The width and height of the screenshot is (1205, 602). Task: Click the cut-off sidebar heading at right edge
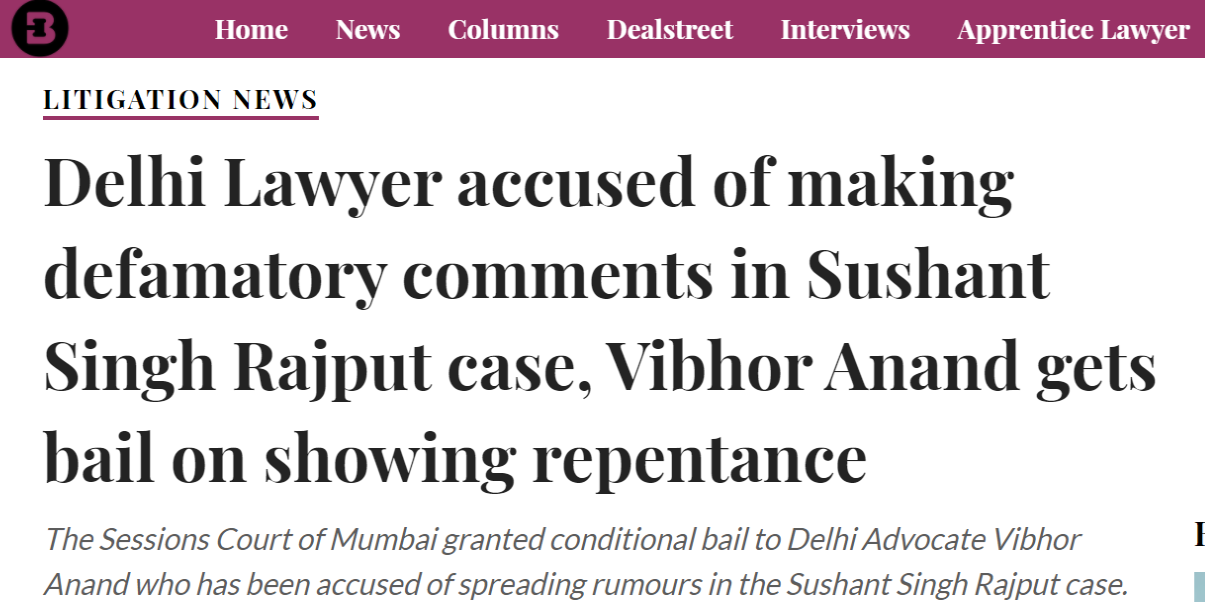[x=1199, y=534]
